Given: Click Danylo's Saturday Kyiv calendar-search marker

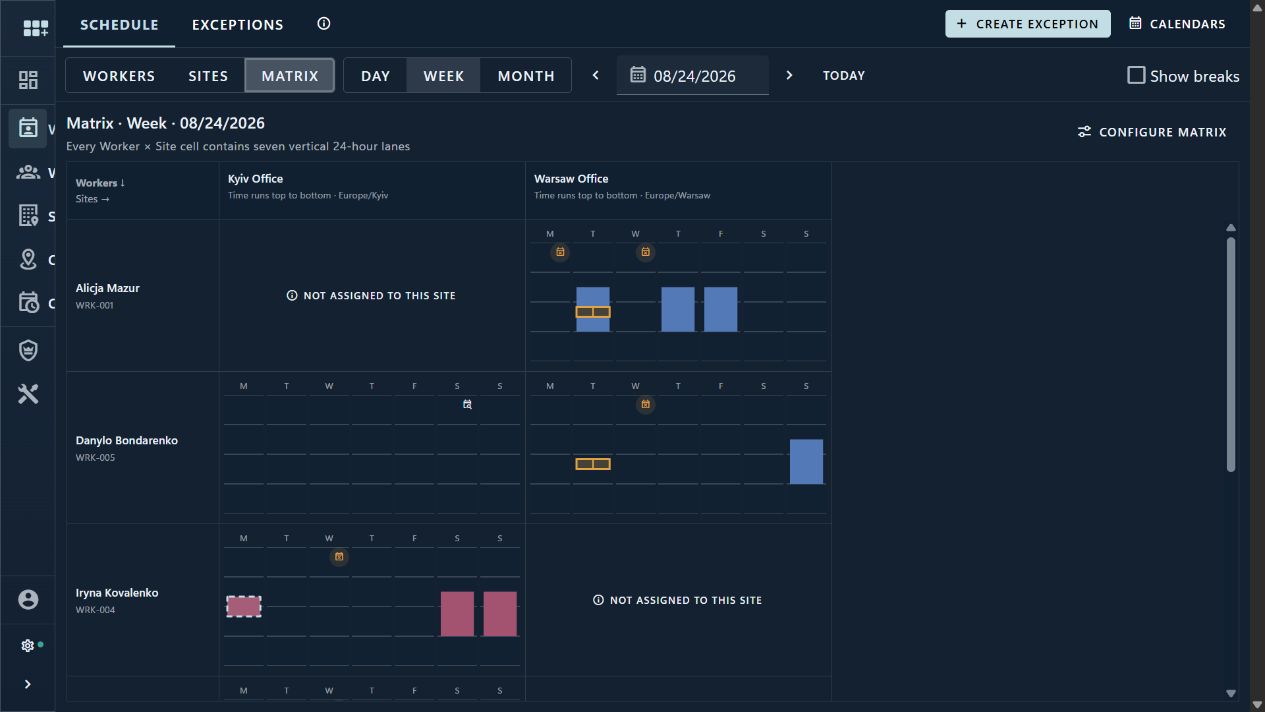Looking at the screenshot, I should point(467,404).
